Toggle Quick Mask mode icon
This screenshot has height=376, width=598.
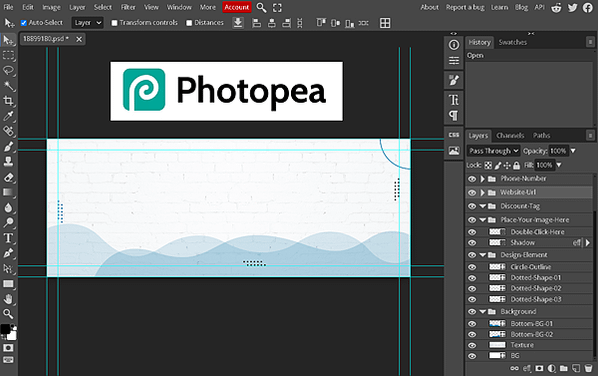[8, 348]
